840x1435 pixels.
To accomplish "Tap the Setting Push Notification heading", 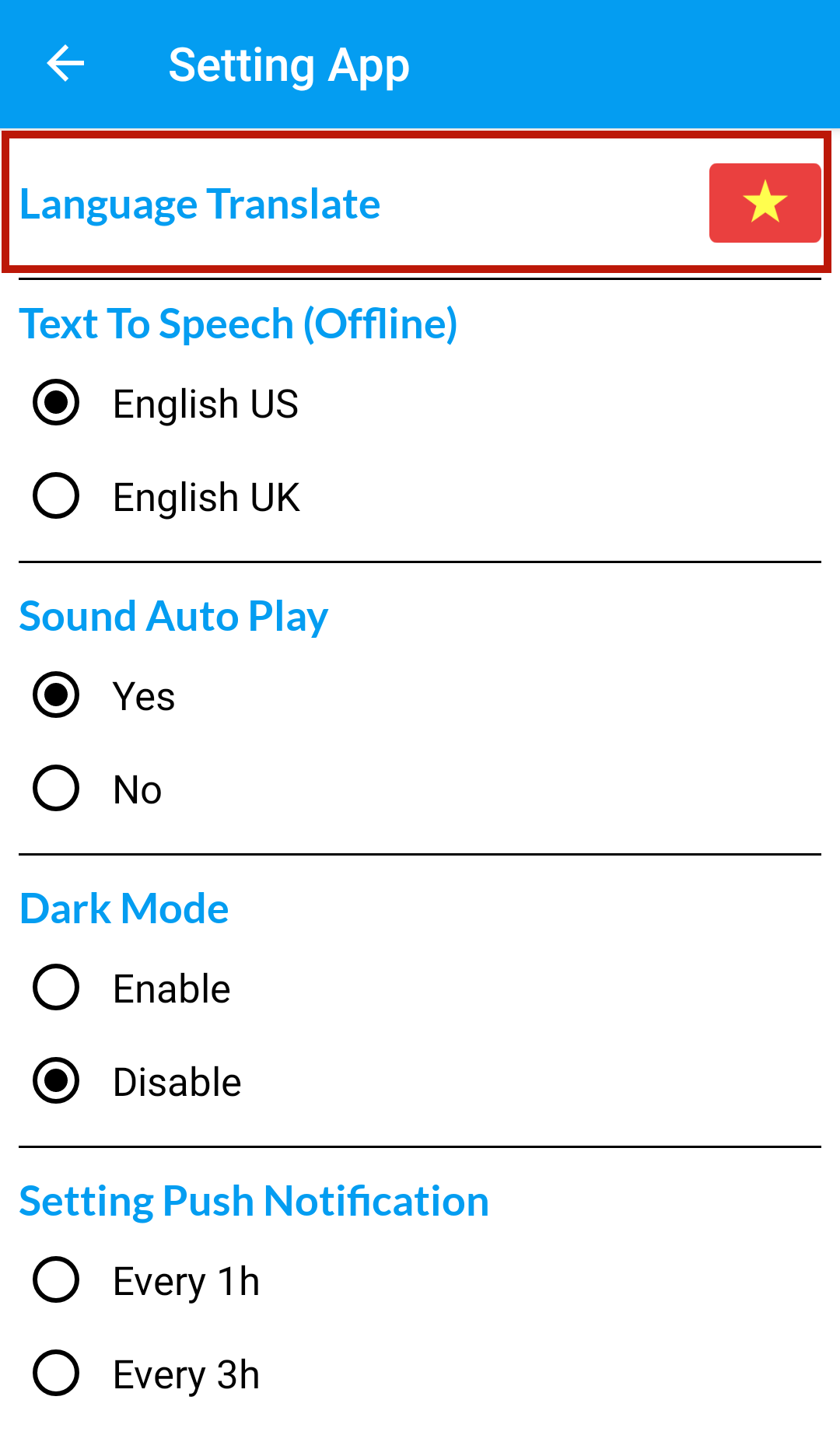I will pyautogui.click(x=254, y=1201).
